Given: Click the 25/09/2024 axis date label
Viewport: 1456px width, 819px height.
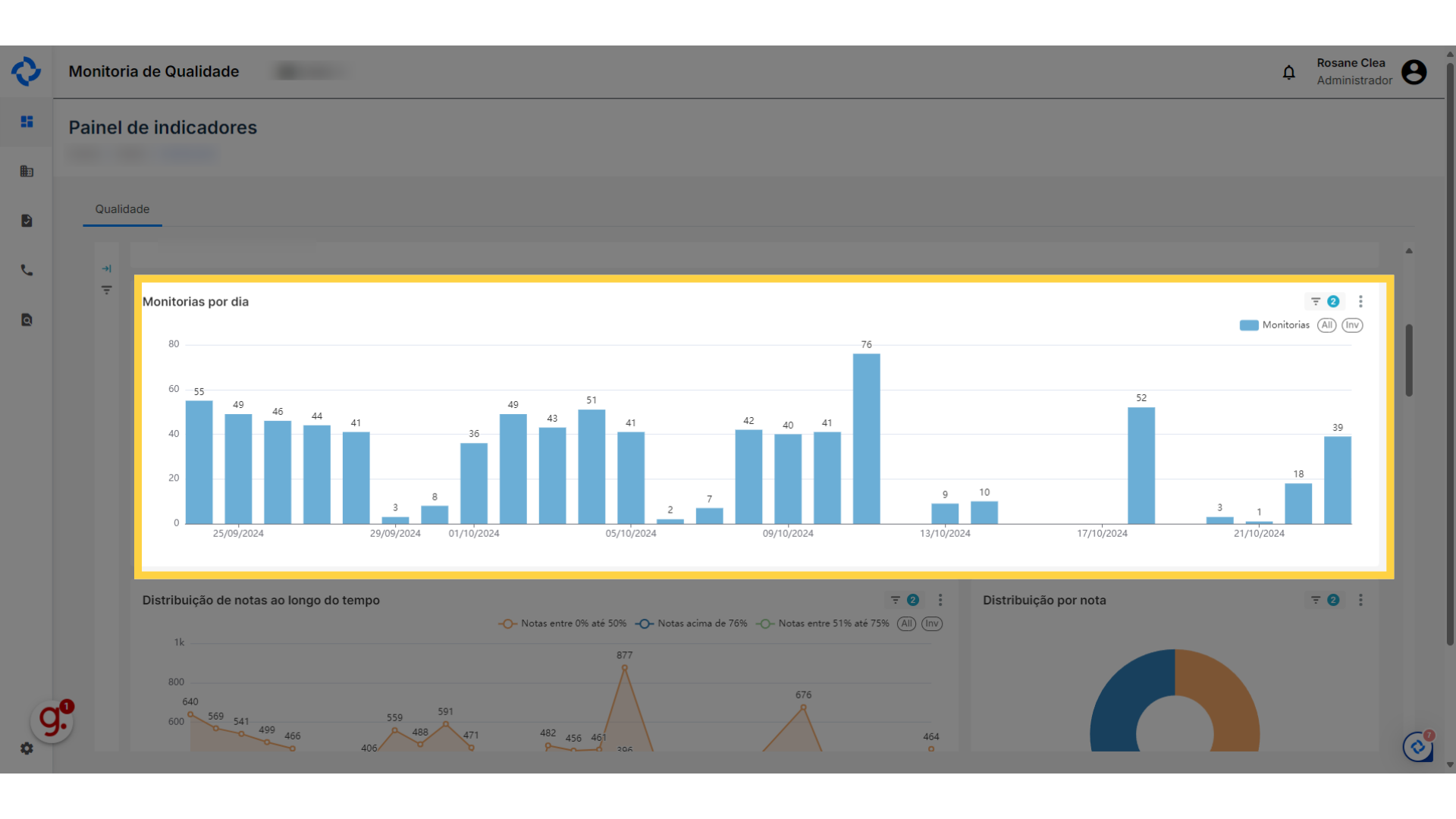Looking at the screenshot, I should 238,534.
